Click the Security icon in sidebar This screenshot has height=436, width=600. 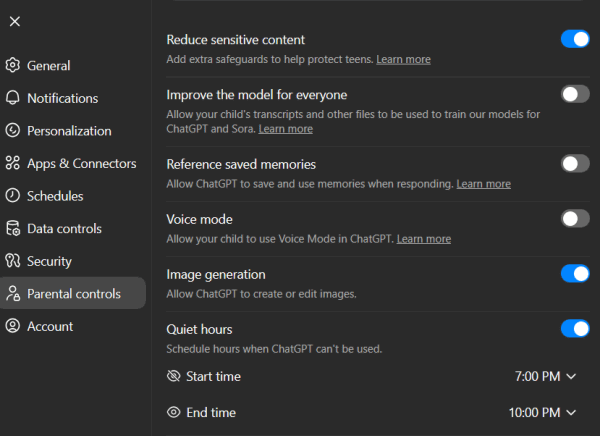click(x=13, y=261)
